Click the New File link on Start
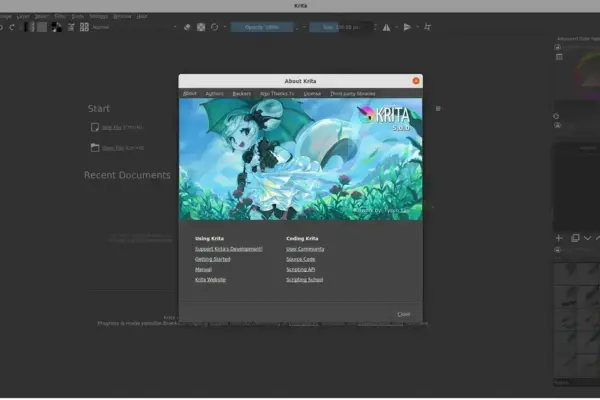The image size is (600, 400). click(111, 127)
